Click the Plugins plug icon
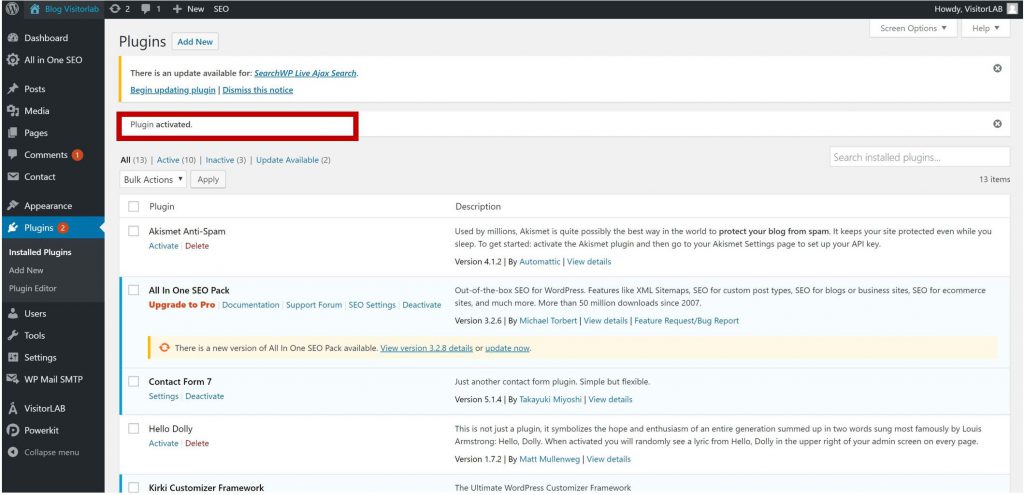This screenshot has width=1024, height=495. coord(12,228)
